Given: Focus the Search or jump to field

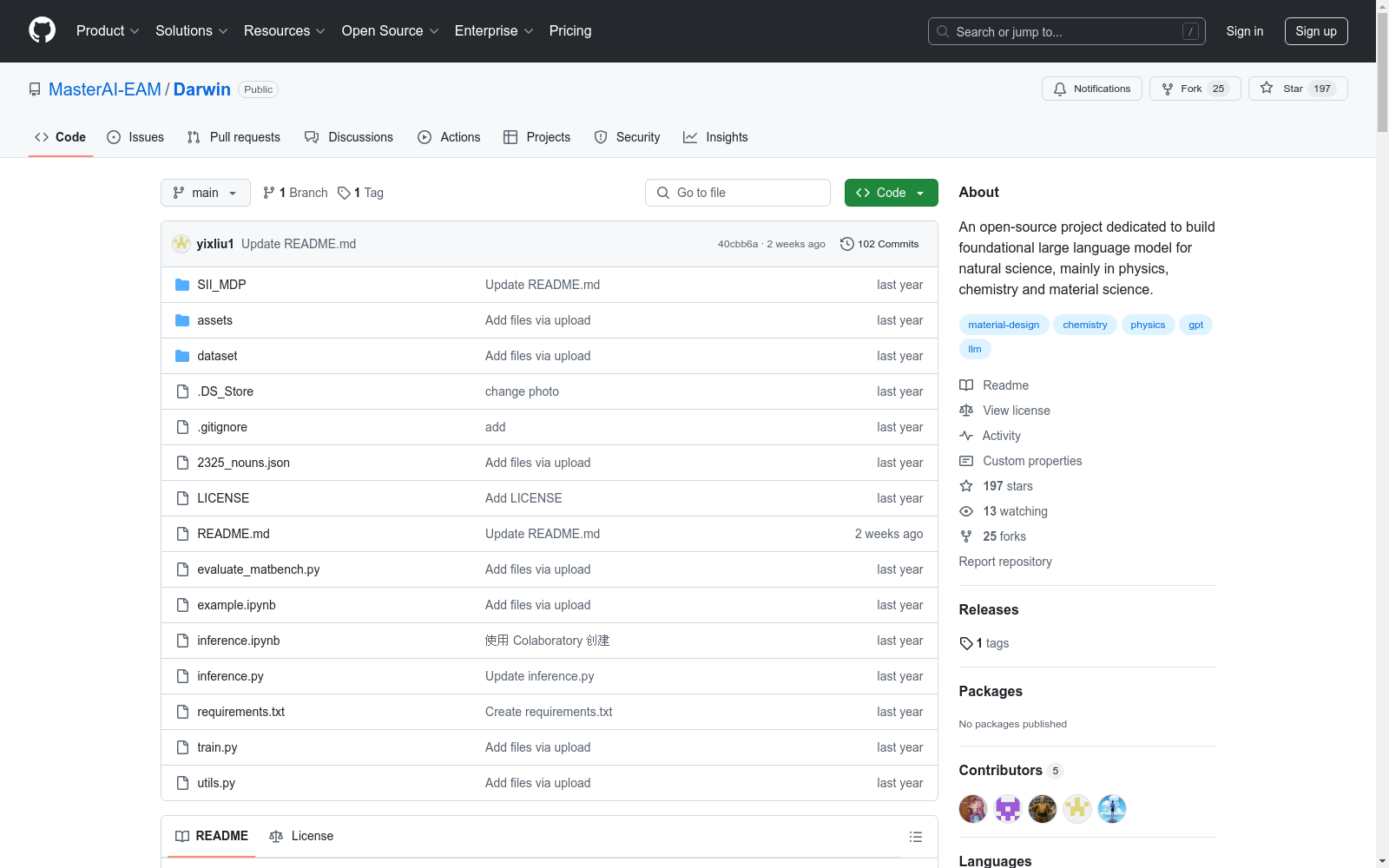Looking at the screenshot, I should tap(1067, 31).
